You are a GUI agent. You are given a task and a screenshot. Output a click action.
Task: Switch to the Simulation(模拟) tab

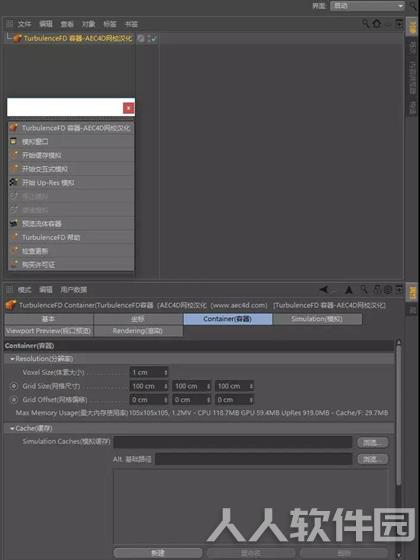[x=317, y=319]
